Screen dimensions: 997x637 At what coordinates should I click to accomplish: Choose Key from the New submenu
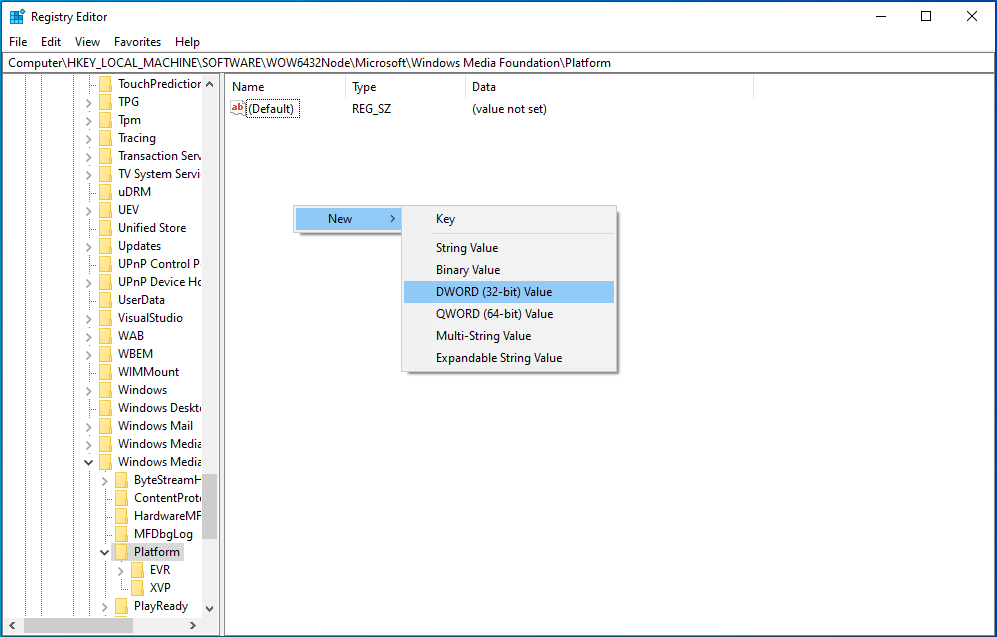click(509, 219)
